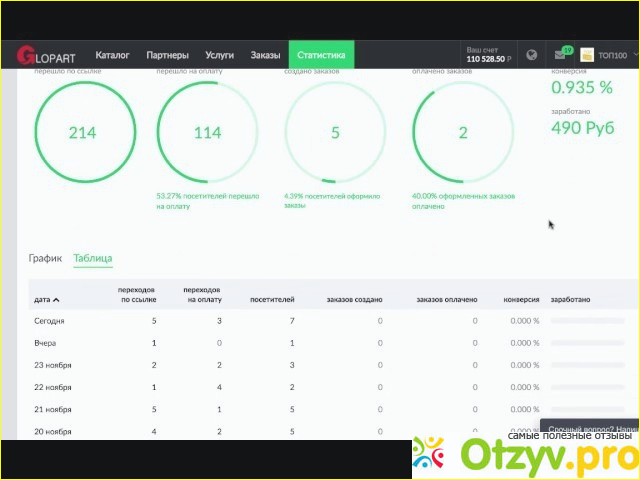
Task: Click the yellow user avatar icon
Action: 587,55
